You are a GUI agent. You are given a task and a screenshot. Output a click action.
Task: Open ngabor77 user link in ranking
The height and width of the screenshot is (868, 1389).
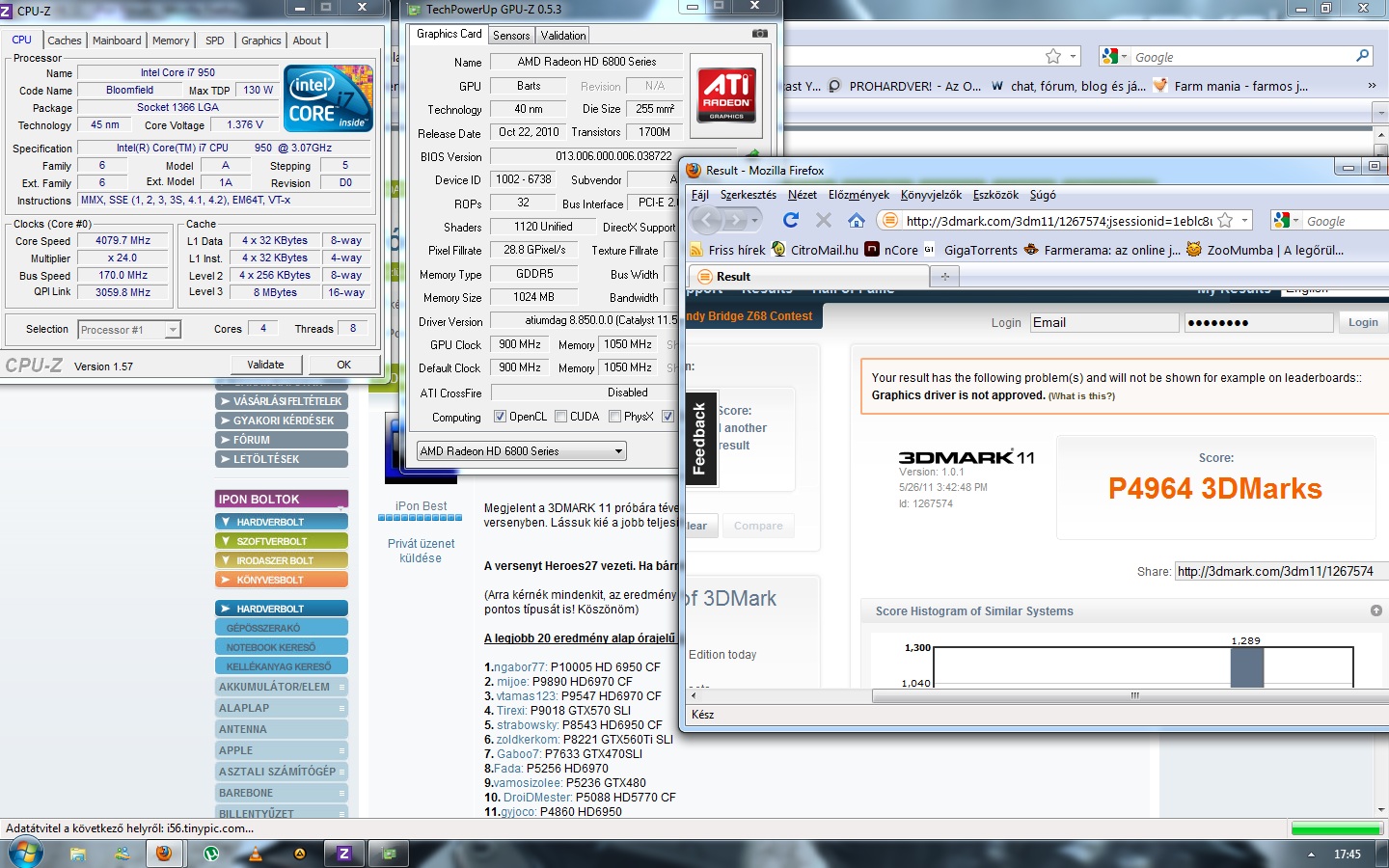pos(520,667)
